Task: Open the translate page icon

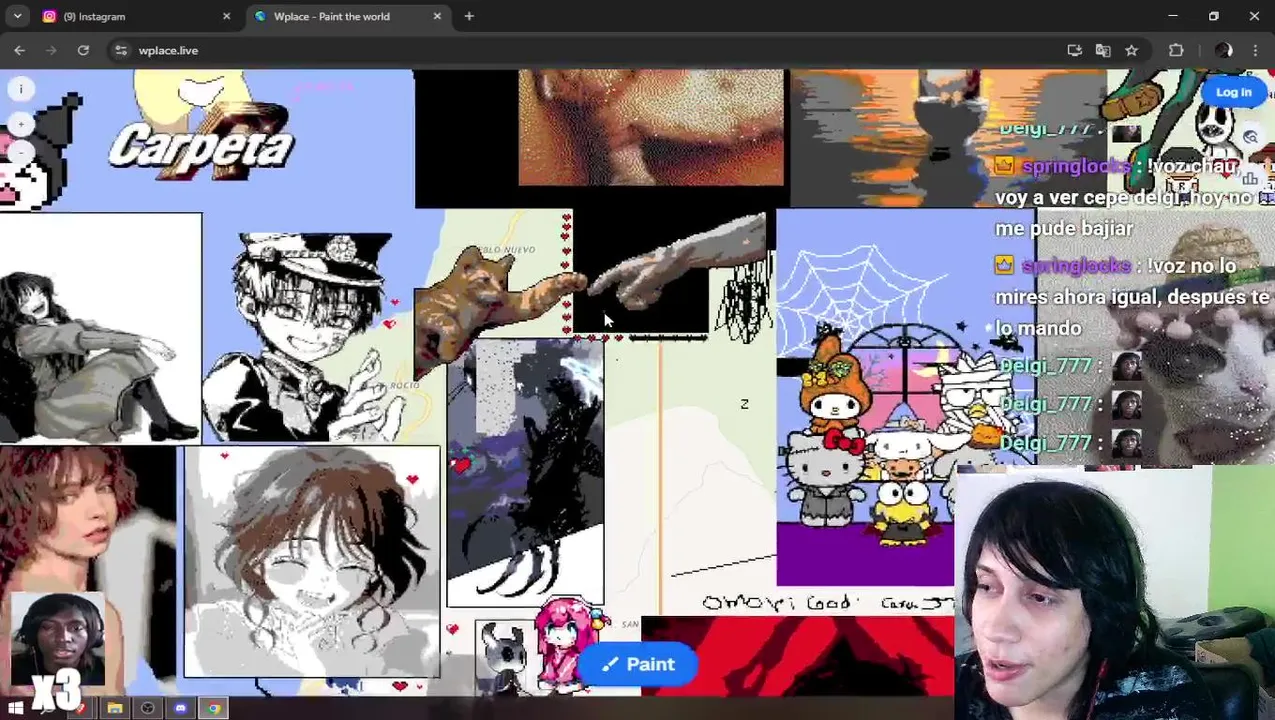Action: [x=1103, y=50]
